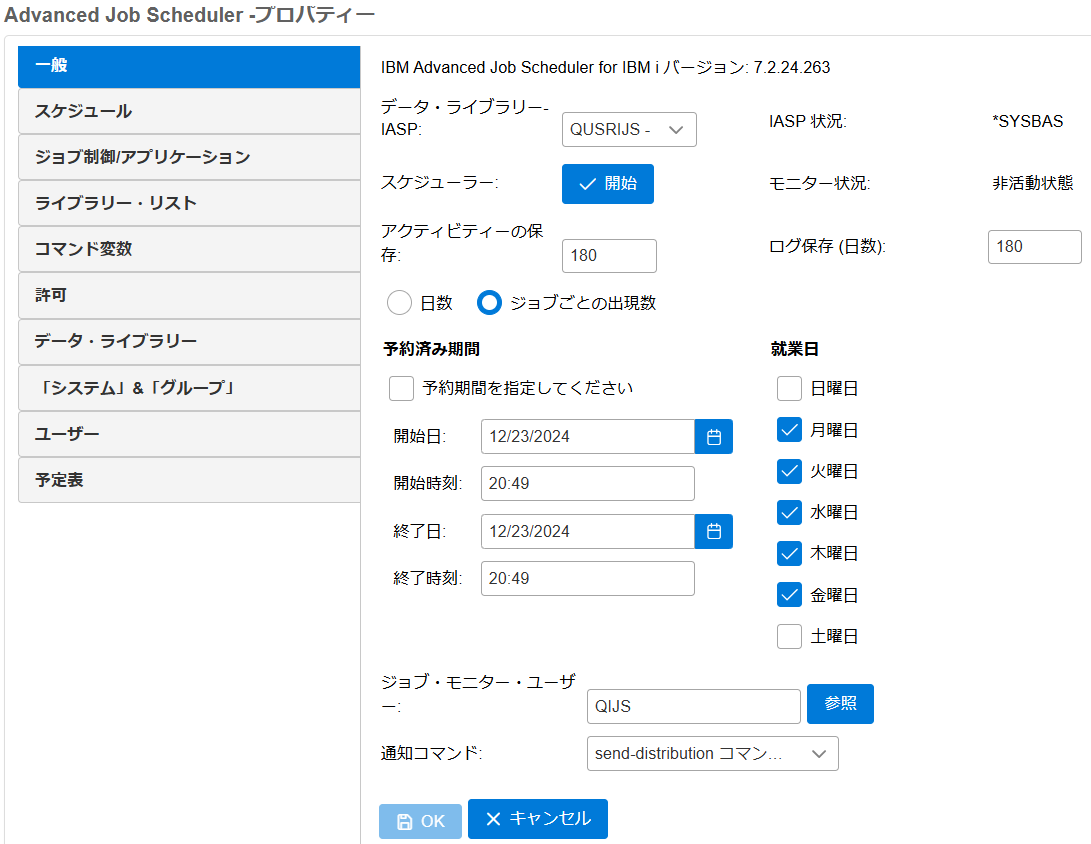Switch to ジョブ制御/アプリケーション tab

[x=189, y=157]
